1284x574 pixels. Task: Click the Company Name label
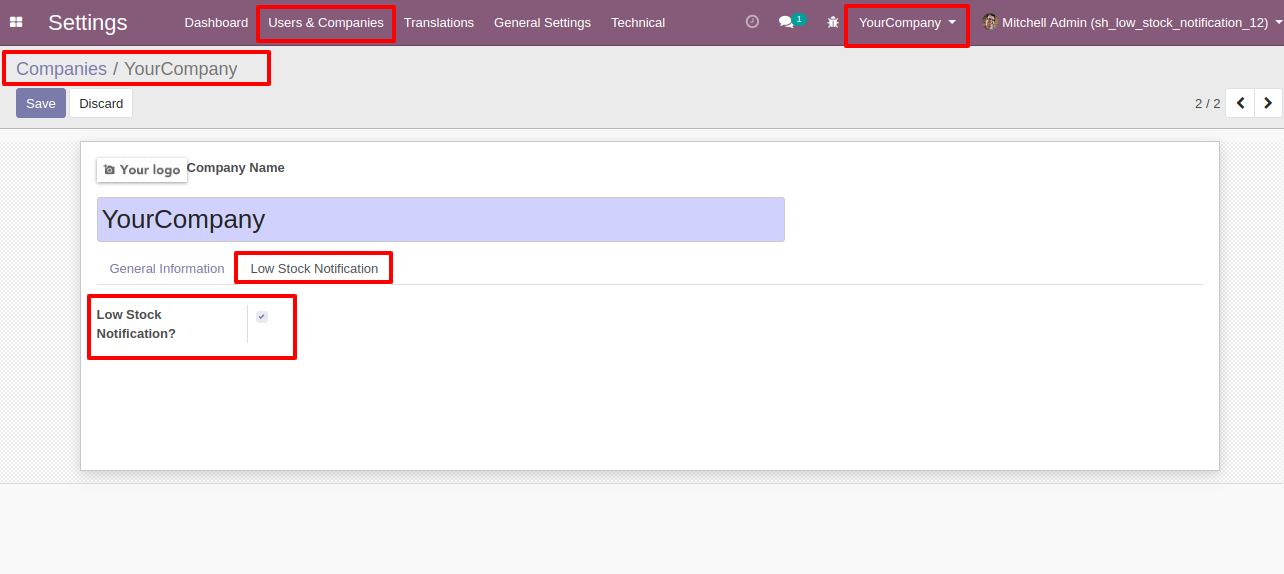(236, 167)
